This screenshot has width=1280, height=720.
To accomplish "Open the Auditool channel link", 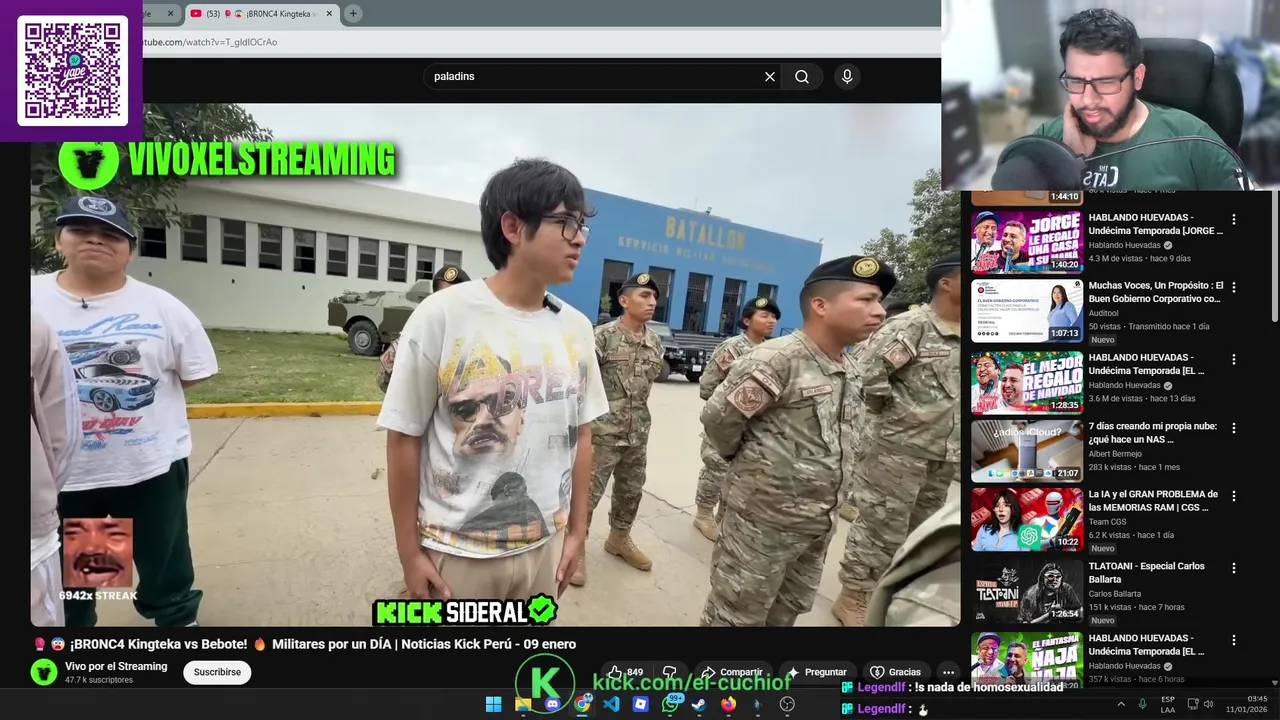I will tap(1103, 313).
